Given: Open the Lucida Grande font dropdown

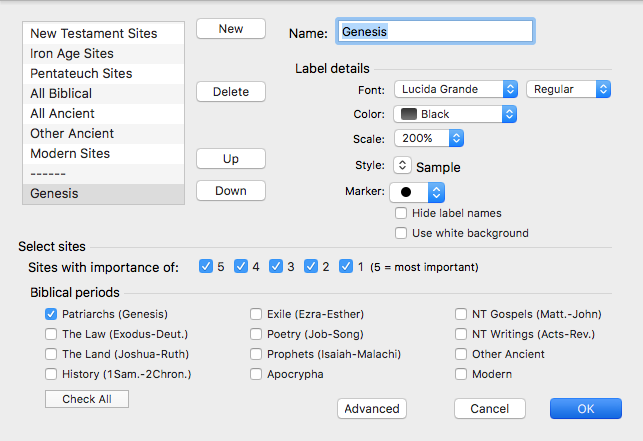Looking at the screenshot, I should point(455,89).
